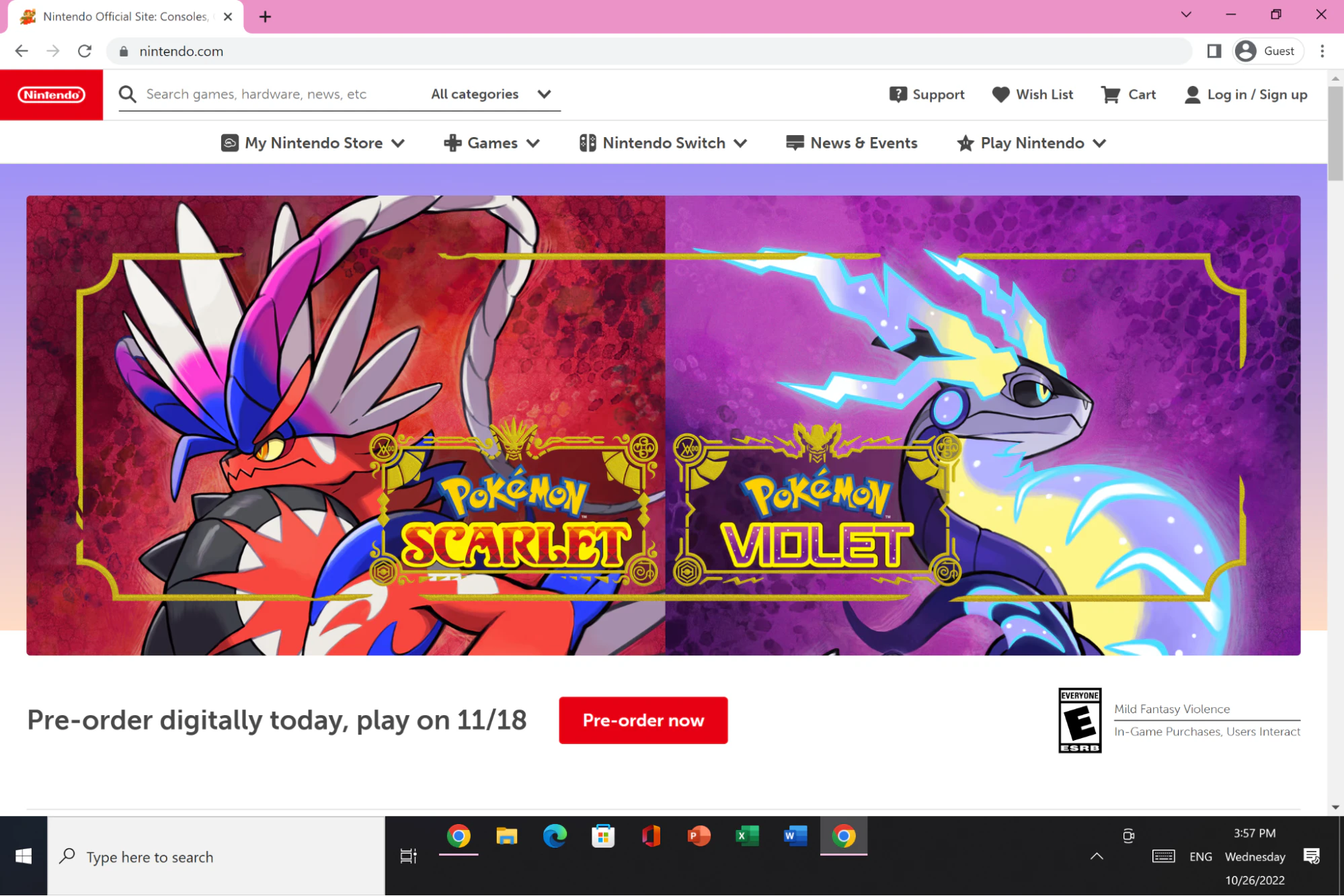Image resolution: width=1344 pixels, height=896 pixels.
Task: Click the page vertical scrollbar thumb
Action: click(x=1335, y=132)
